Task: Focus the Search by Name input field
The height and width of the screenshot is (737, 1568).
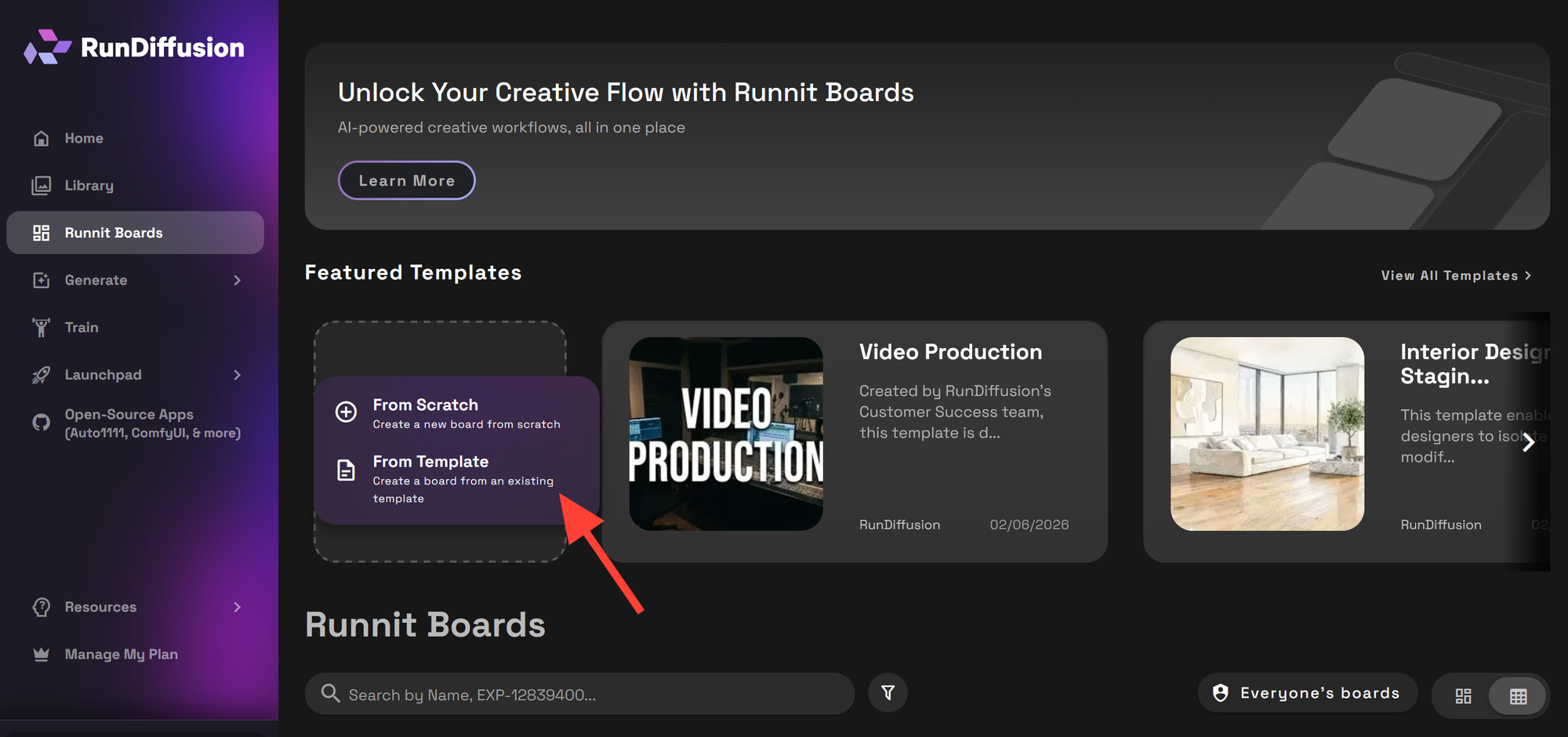Action: [x=579, y=694]
